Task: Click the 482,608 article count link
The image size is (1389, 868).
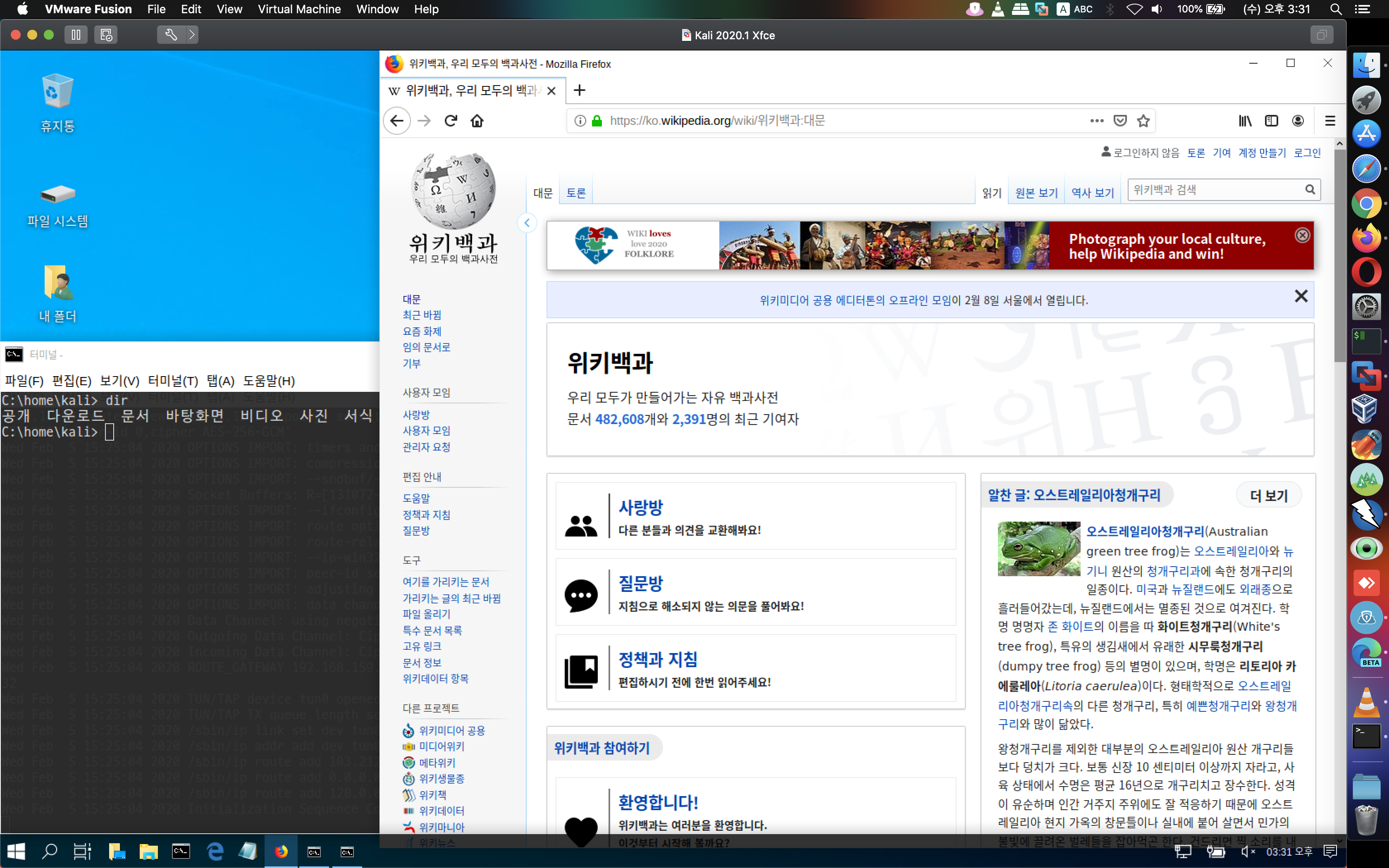Action: click(x=619, y=419)
